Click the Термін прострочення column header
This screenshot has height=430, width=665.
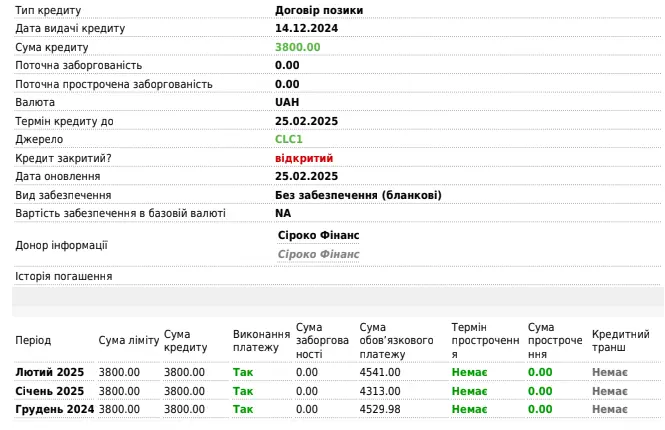click(485, 341)
